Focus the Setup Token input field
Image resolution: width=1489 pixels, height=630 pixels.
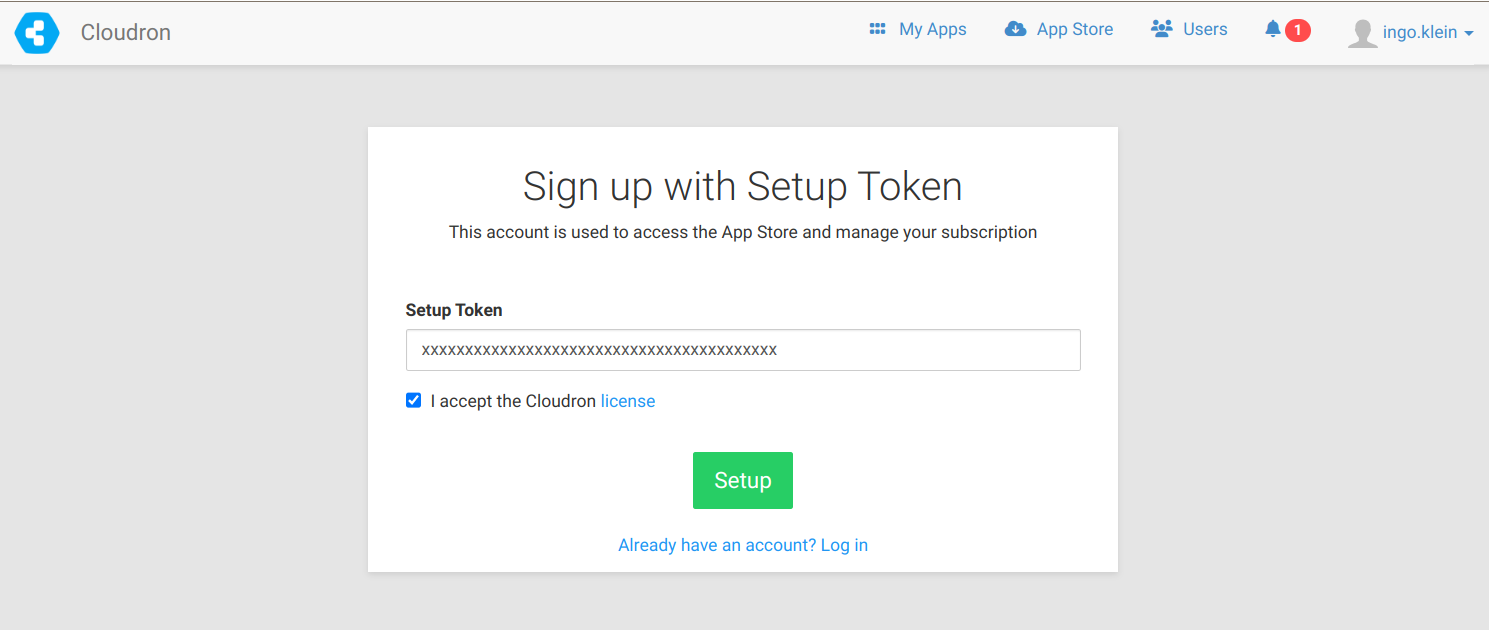pyautogui.click(x=743, y=350)
